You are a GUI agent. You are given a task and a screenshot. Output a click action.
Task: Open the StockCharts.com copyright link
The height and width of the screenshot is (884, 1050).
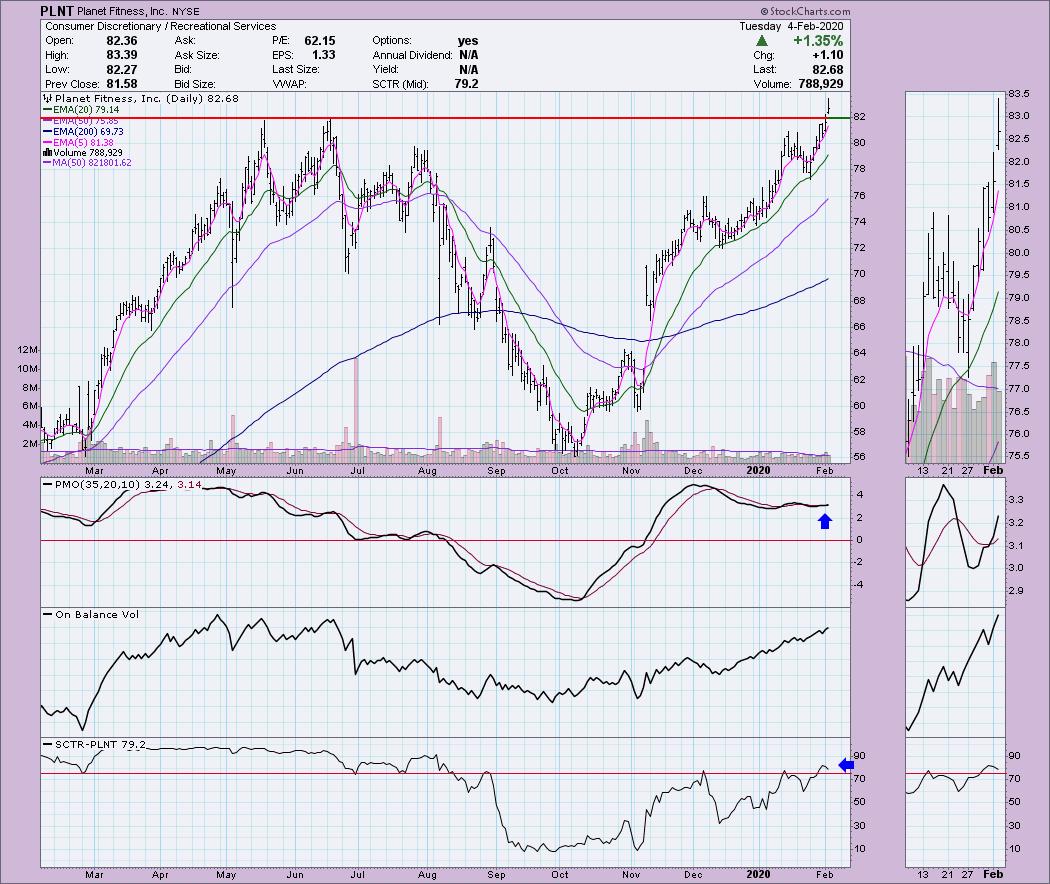pyautogui.click(x=806, y=11)
